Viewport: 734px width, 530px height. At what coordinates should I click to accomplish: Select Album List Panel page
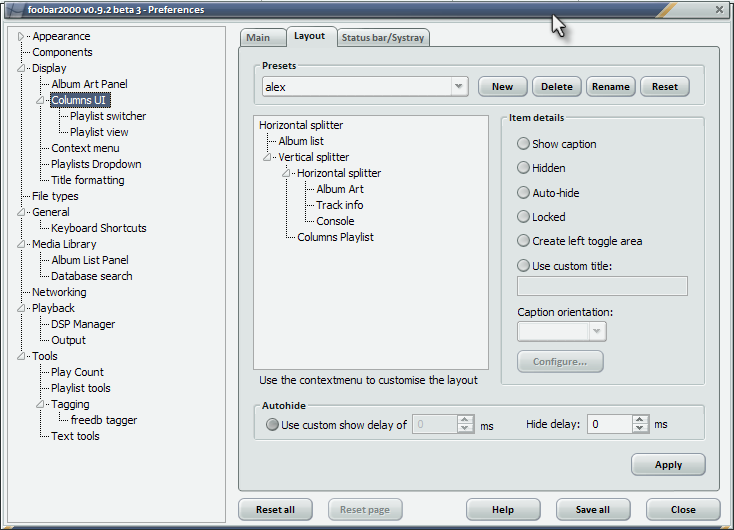pyautogui.click(x=90, y=260)
